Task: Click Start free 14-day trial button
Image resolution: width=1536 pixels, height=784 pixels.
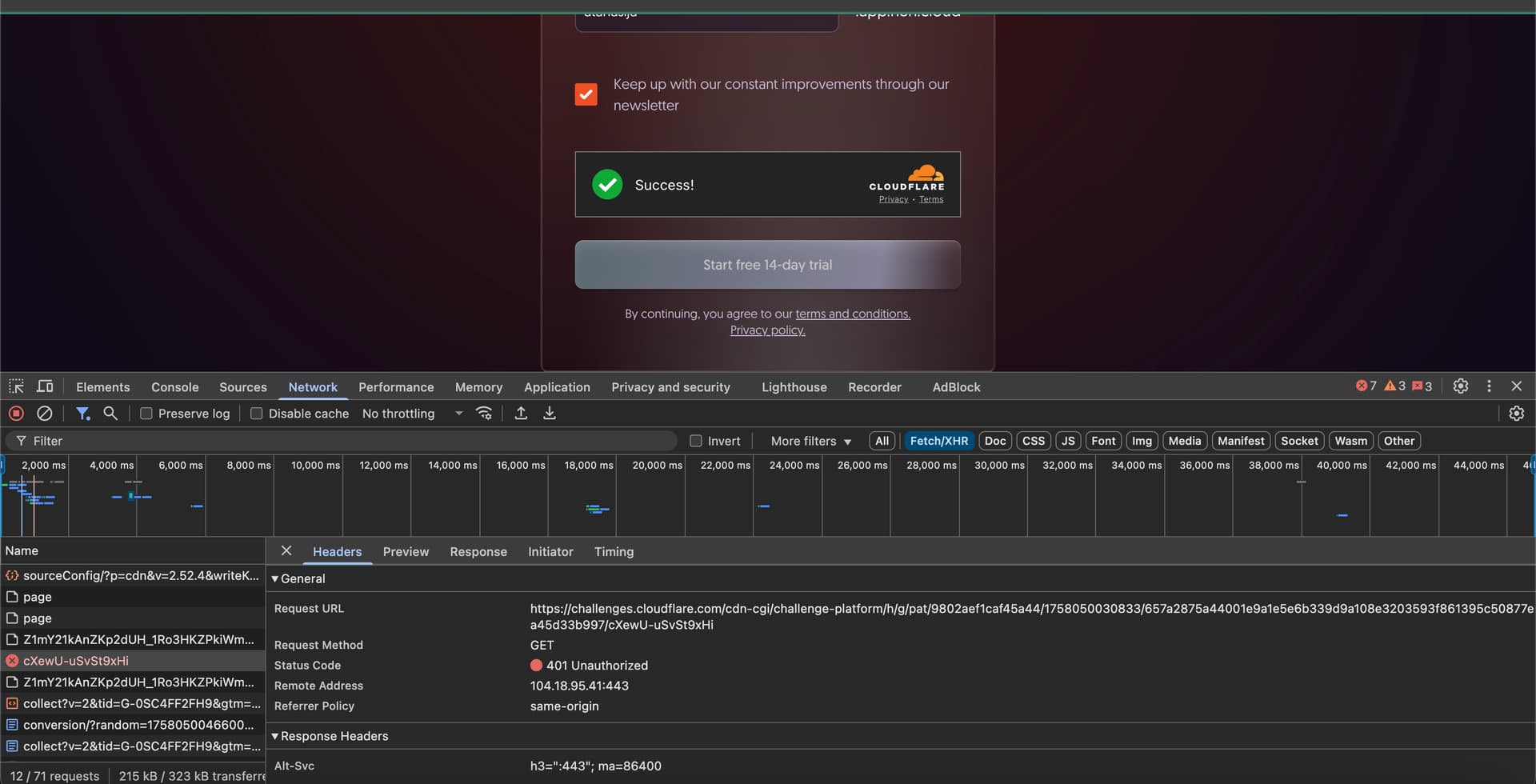Action: tap(767, 265)
